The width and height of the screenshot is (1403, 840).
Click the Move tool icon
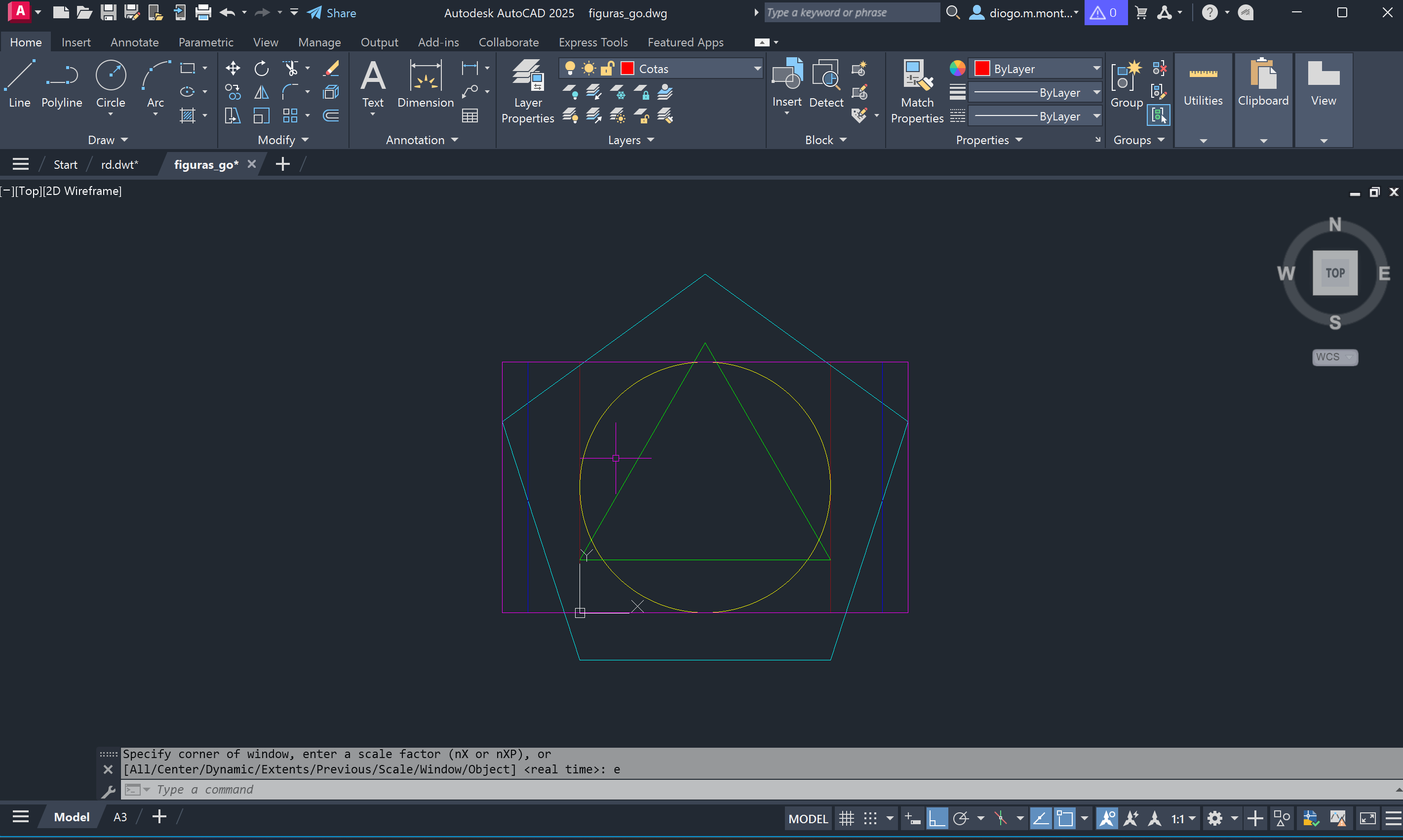coord(233,69)
